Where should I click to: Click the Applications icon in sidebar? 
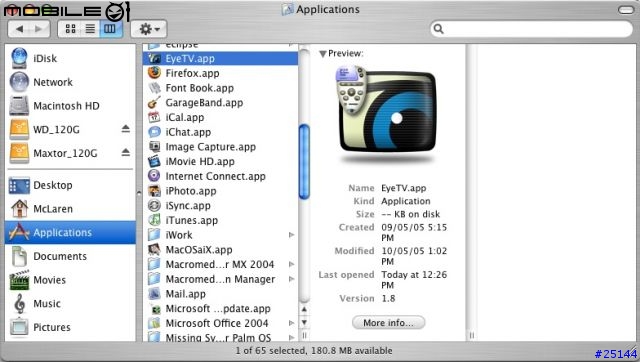[x=19, y=232]
